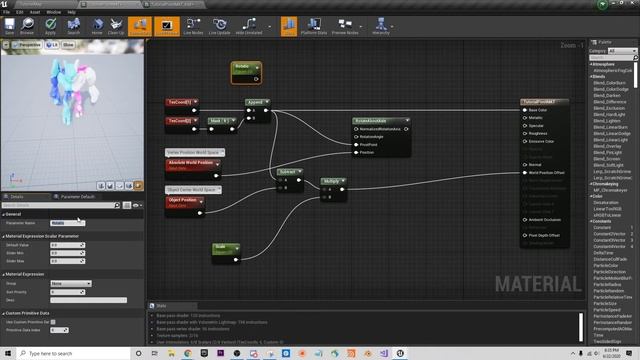Select the plane preview shape icon
Viewport: 640px width, 360px height.
pyautogui.click(x=120, y=186)
